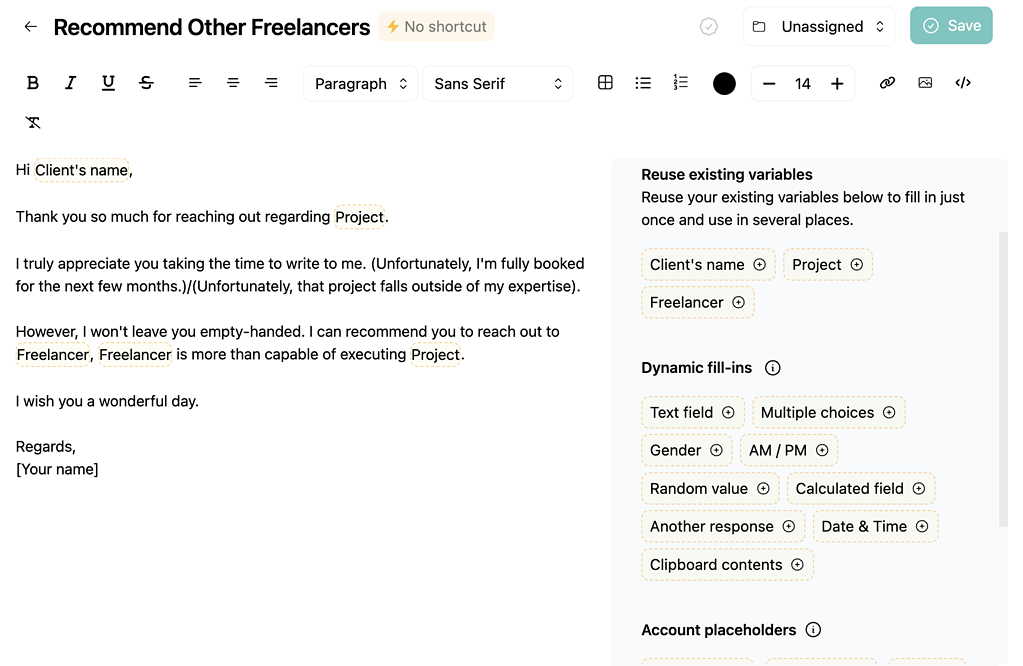Viewport: 1023px width, 666px height.
Task: Open the font color picker
Action: click(724, 83)
